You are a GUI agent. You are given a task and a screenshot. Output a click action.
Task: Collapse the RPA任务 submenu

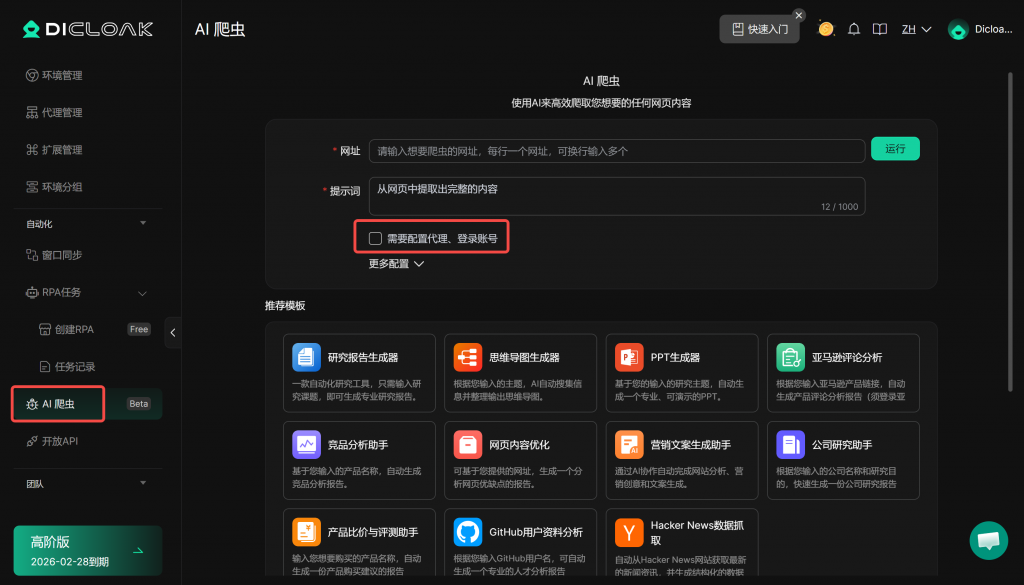(x=142, y=293)
